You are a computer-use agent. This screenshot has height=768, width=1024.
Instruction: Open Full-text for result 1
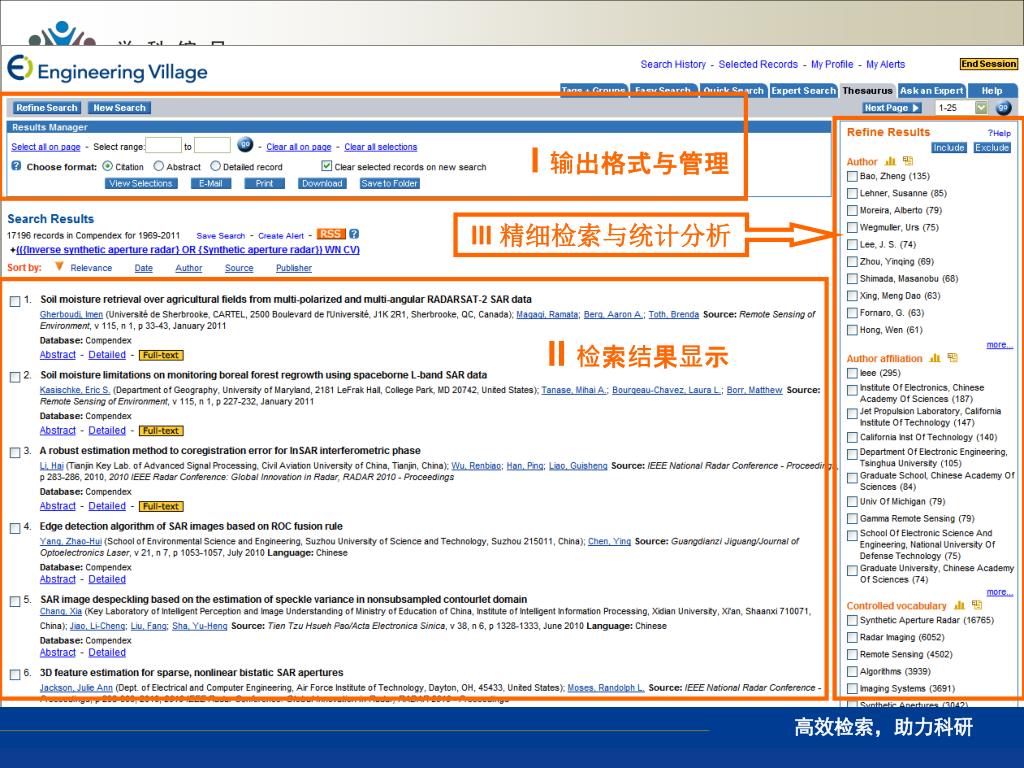[x=161, y=355]
